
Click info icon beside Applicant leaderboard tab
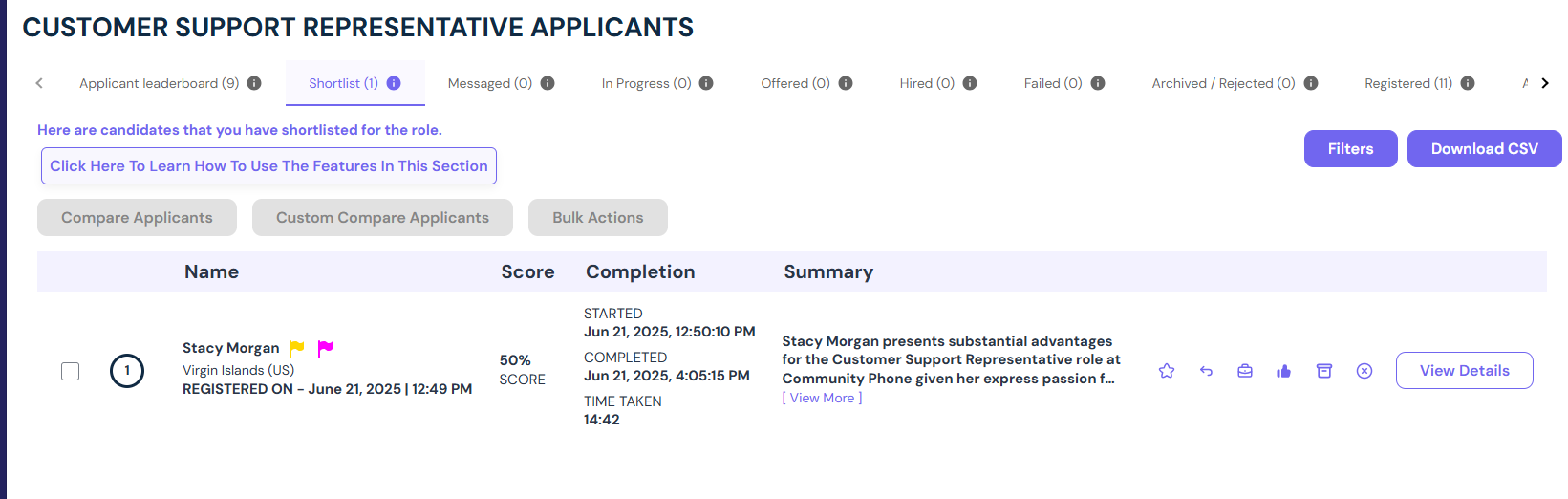pyautogui.click(x=254, y=83)
